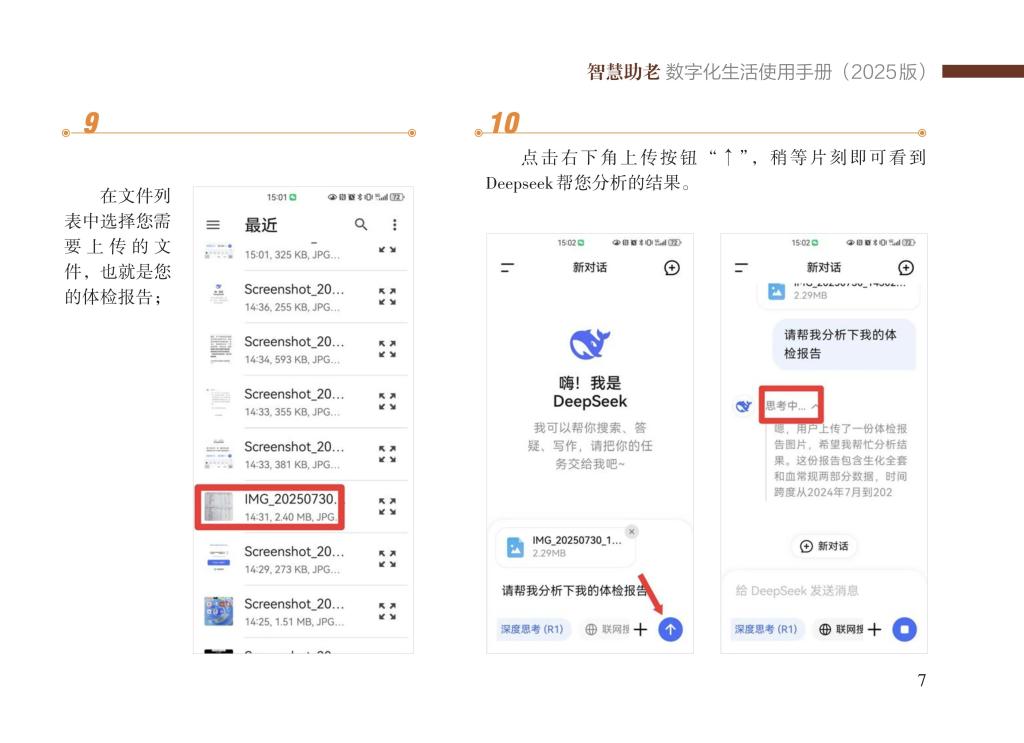Open new chat icon in middle phone header

coord(671,268)
